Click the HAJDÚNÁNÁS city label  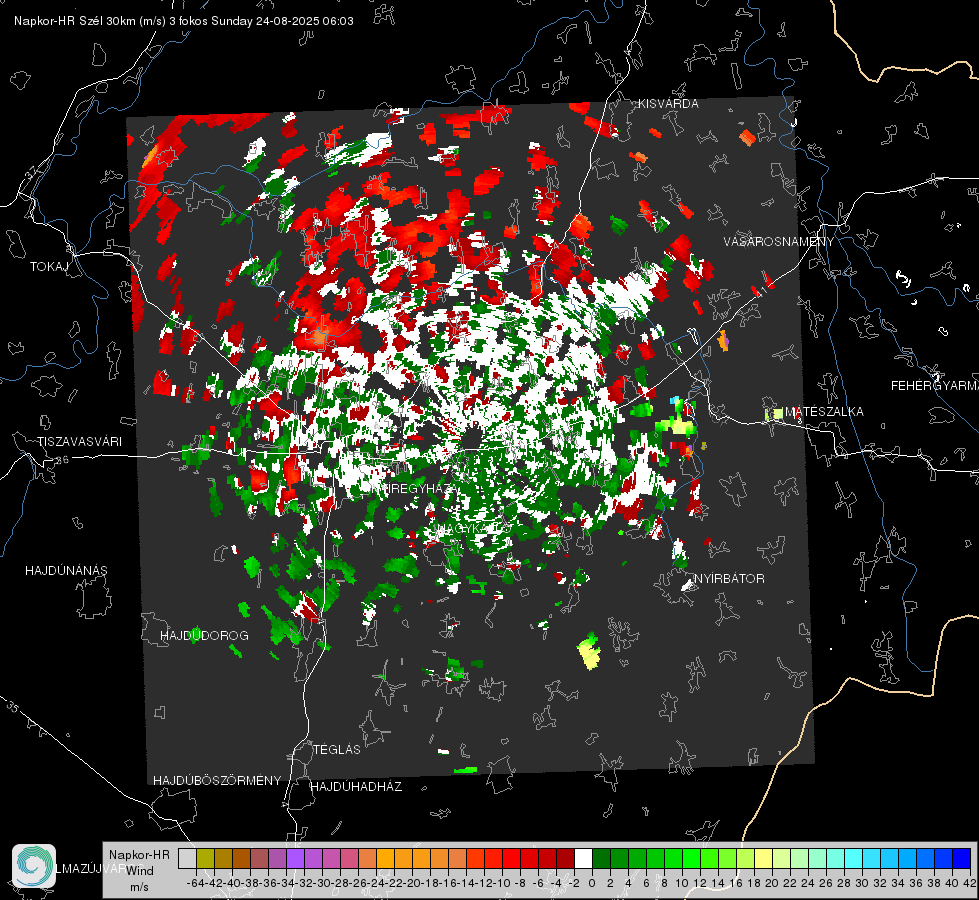[x=66, y=570]
